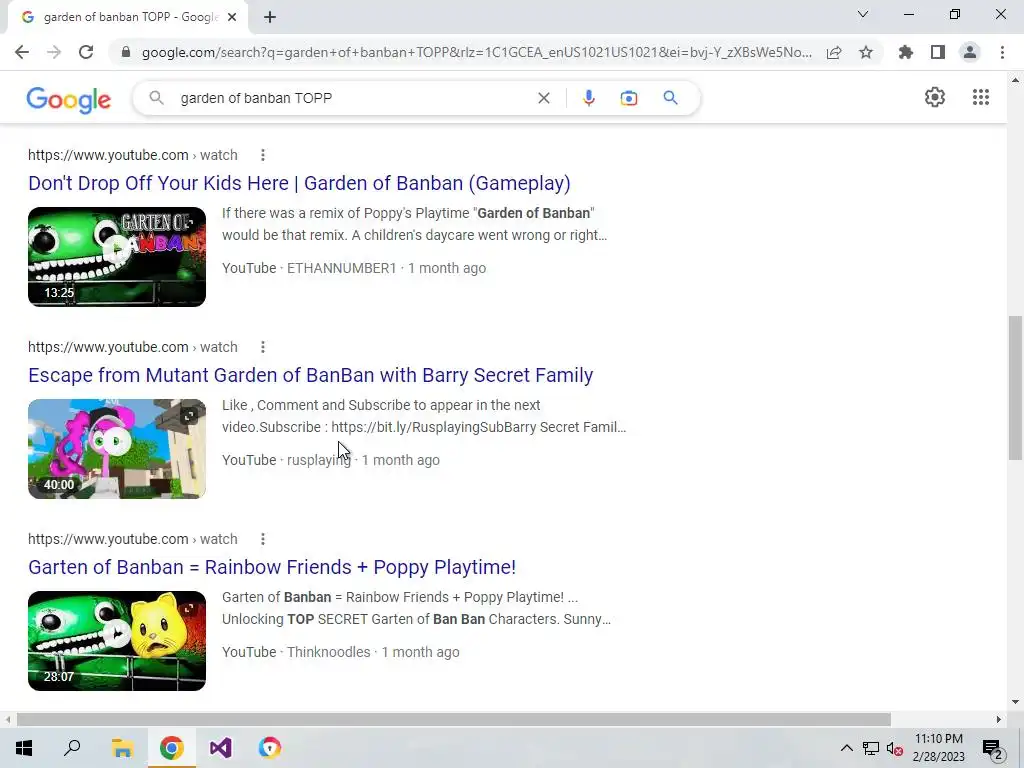Open the notification center icon

pyautogui.click(x=993, y=749)
